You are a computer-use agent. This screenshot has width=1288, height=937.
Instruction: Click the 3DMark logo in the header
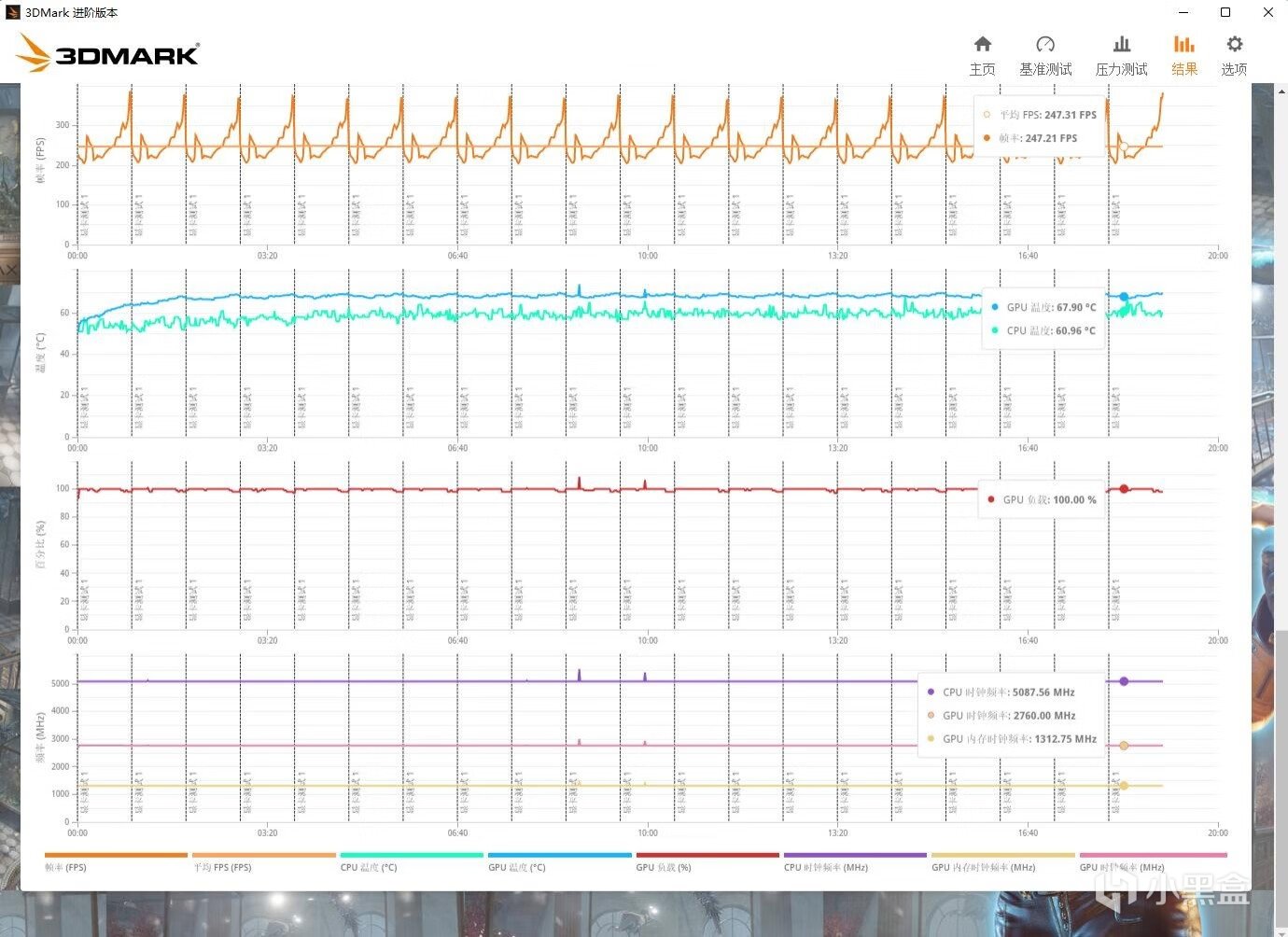(x=108, y=53)
